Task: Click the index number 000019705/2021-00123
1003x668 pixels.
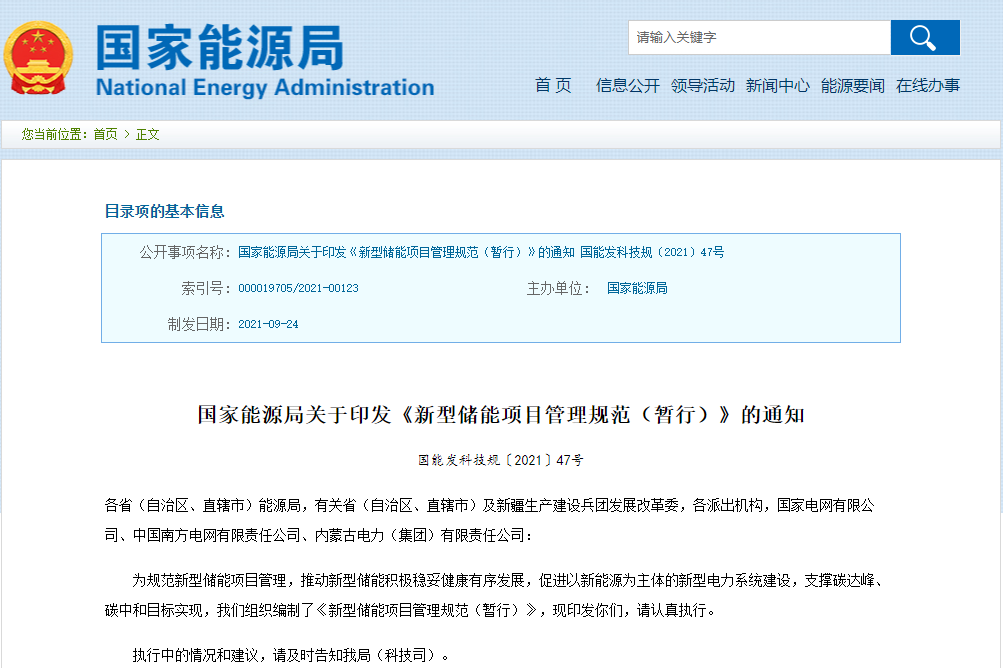Action: pyautogui.click(x=298, y=288)
